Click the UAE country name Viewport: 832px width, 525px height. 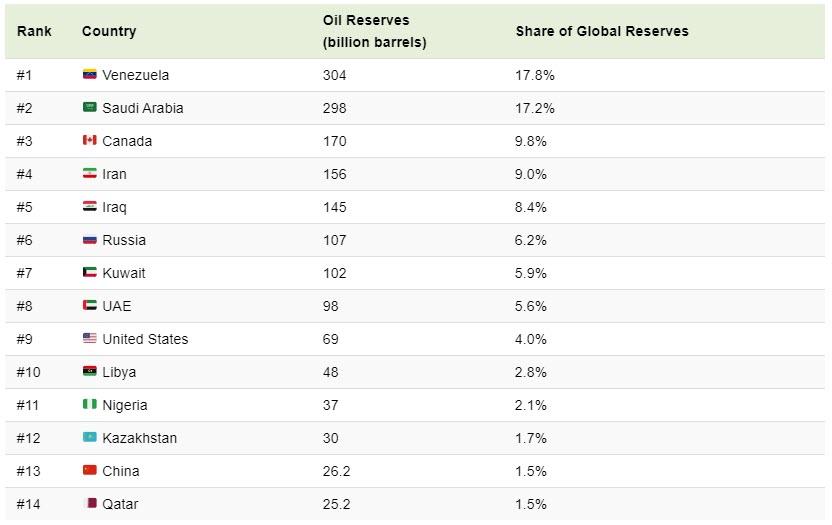pyautogui.click(x=116, y=306)
